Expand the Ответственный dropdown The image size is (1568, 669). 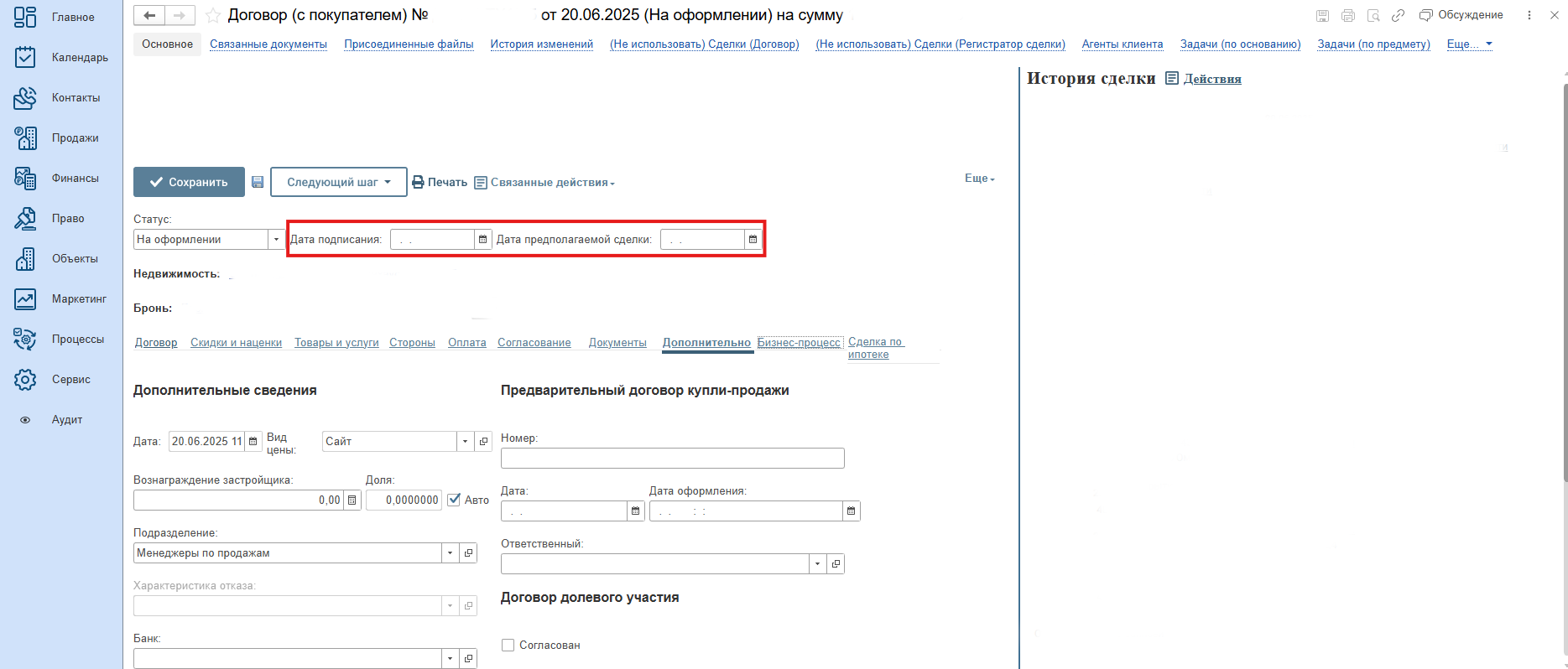817,564
